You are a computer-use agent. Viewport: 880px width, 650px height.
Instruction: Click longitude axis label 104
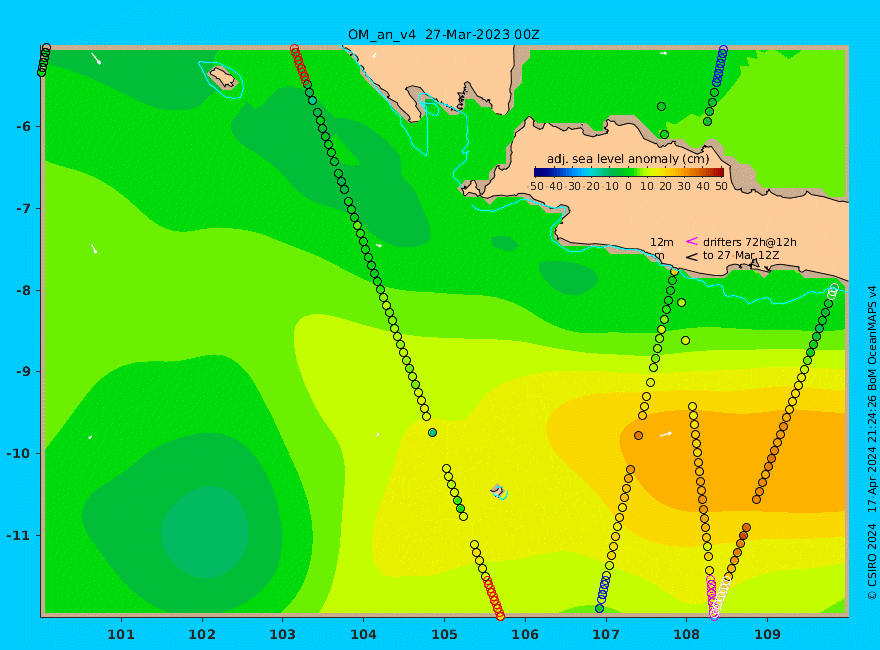pyautogui.click(x=364, y=635)
